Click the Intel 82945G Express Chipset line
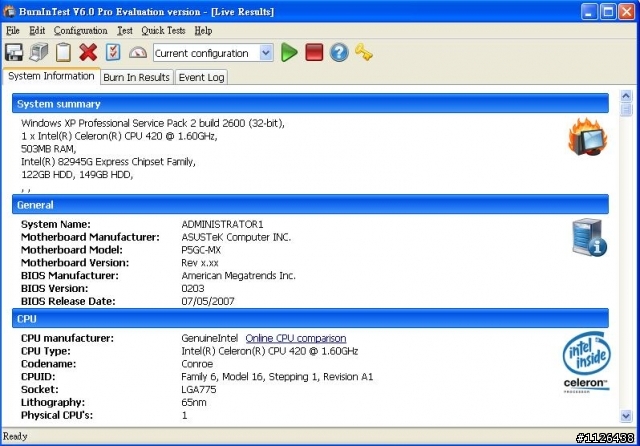The image size is (640, 446). tap(108, 162)
